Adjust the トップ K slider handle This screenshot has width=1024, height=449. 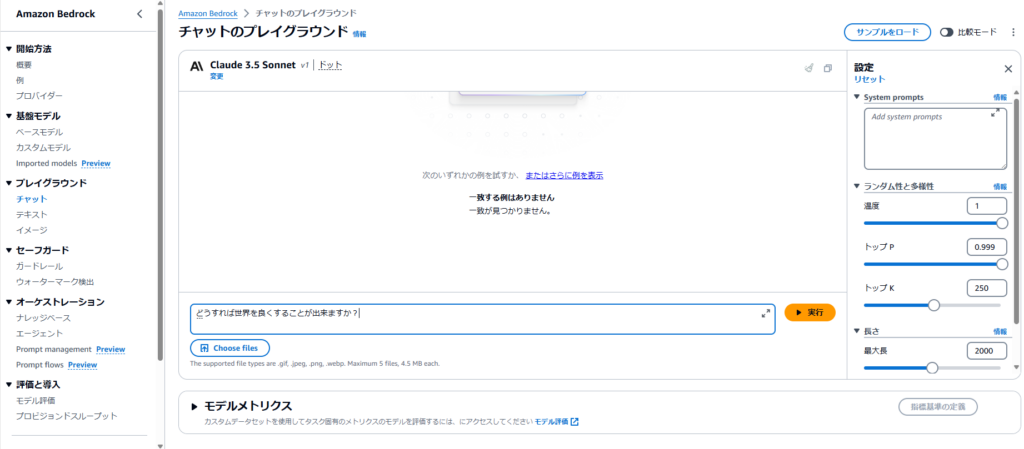click(x=934, y=305)
